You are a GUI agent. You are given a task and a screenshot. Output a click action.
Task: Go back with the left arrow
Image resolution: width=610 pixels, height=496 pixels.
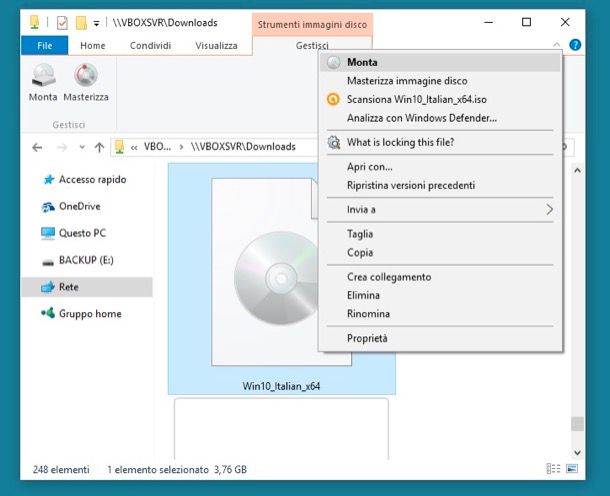37,147
